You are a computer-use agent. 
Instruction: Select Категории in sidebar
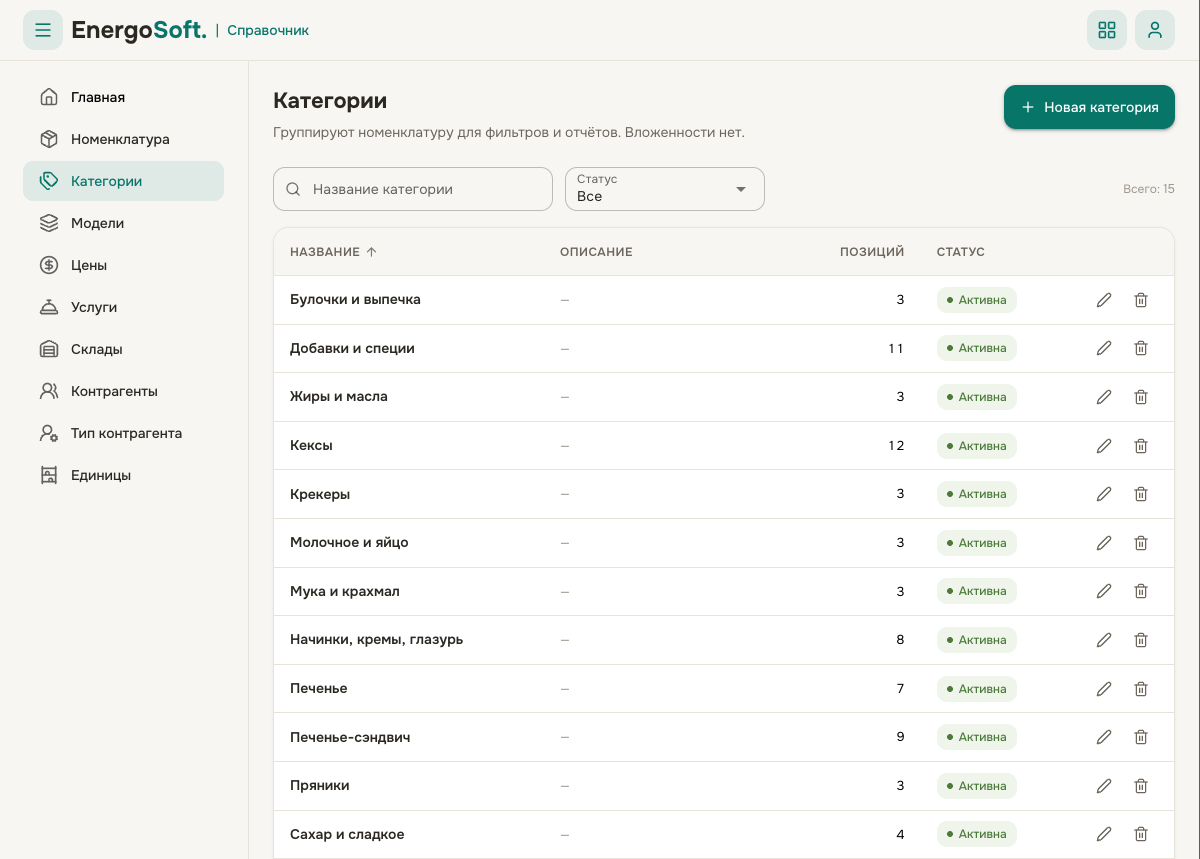(x=123, y=181)
